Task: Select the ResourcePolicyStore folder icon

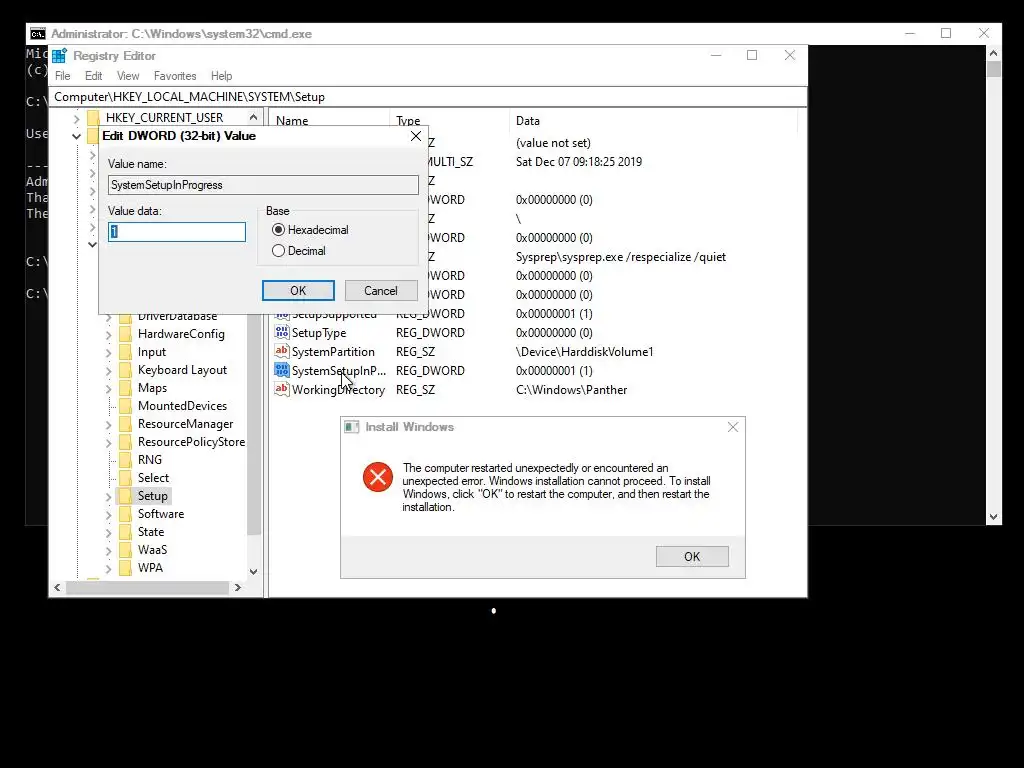Action: (x=125, y=442)
